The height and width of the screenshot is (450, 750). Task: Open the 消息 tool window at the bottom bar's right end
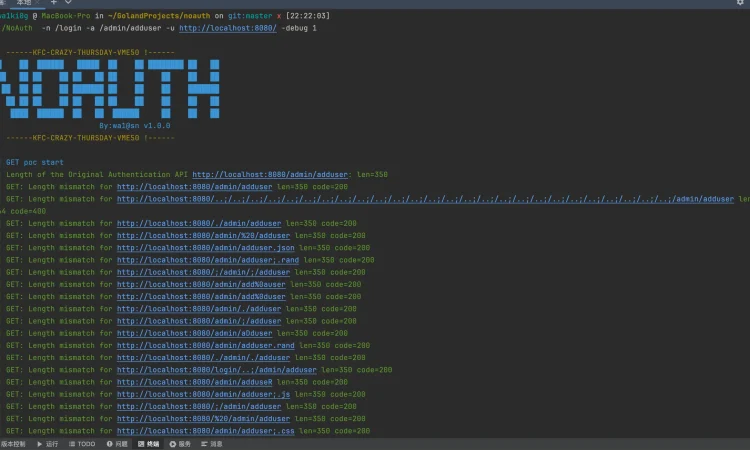pos(212,444)
